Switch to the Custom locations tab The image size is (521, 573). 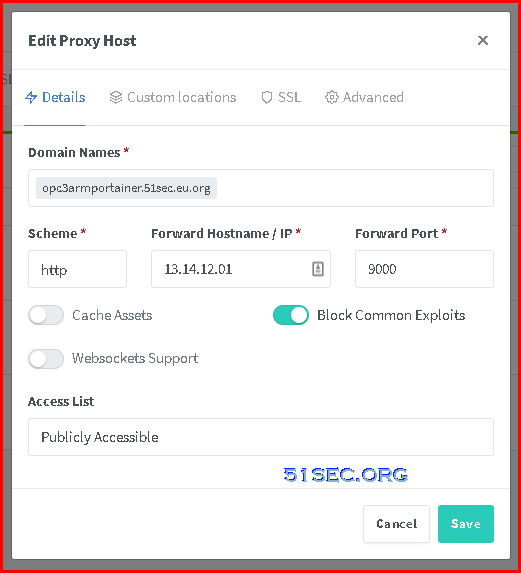(173, 97)
